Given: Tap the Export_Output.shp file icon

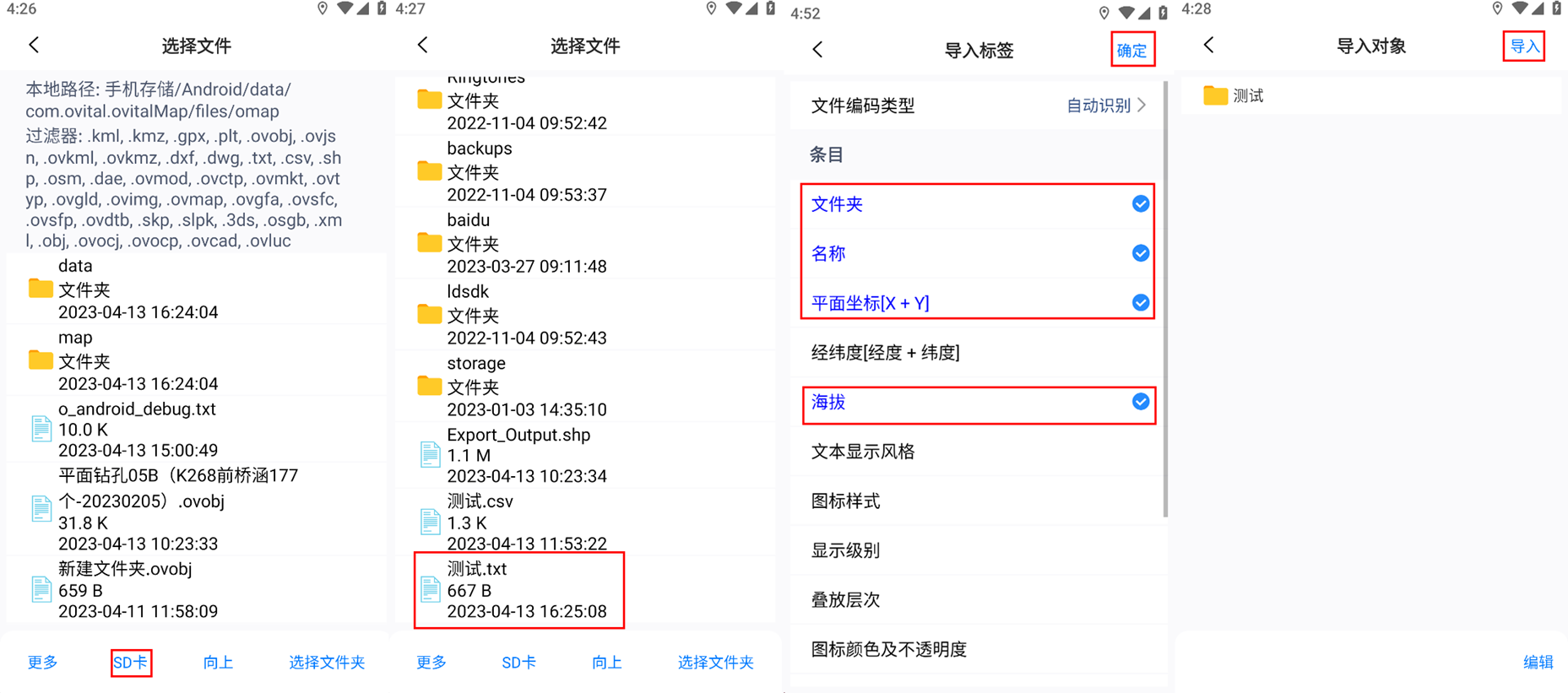Looking at the screenshot, I should click(430, 455).
